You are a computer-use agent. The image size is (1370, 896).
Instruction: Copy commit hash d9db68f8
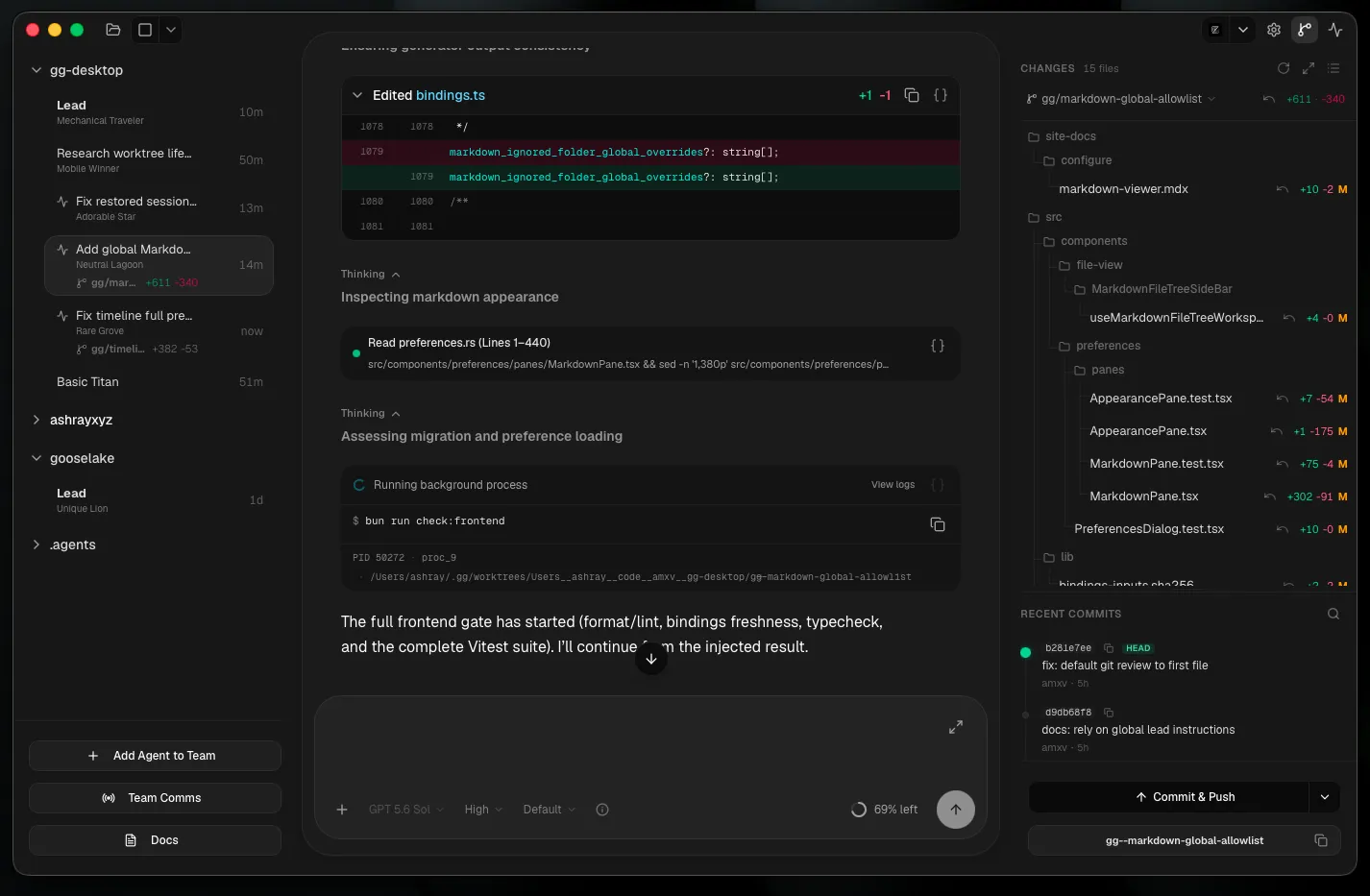(x=1109, y=713)
